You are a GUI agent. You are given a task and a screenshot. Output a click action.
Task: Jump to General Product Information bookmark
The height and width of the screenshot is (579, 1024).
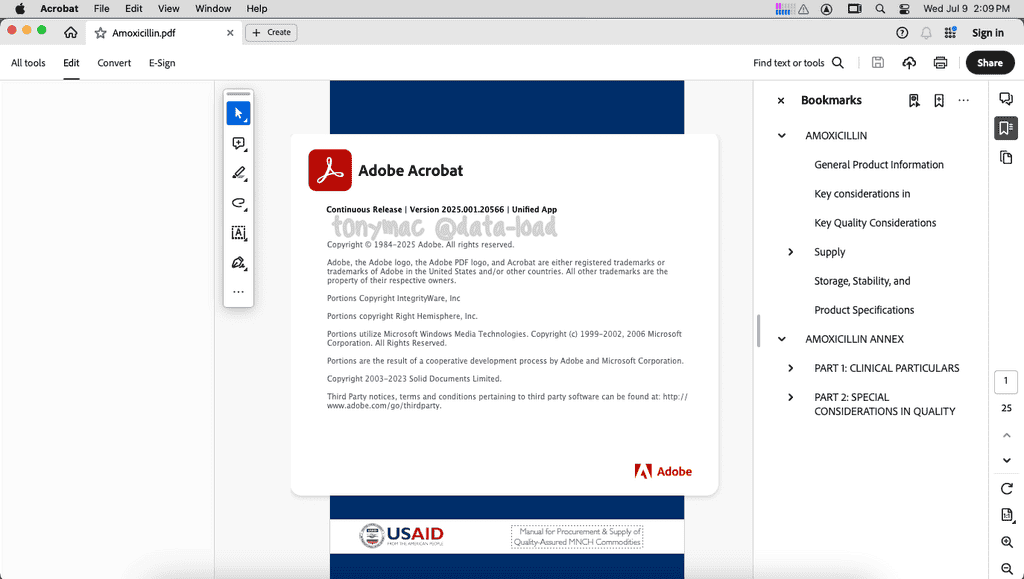tap(878, 164)
